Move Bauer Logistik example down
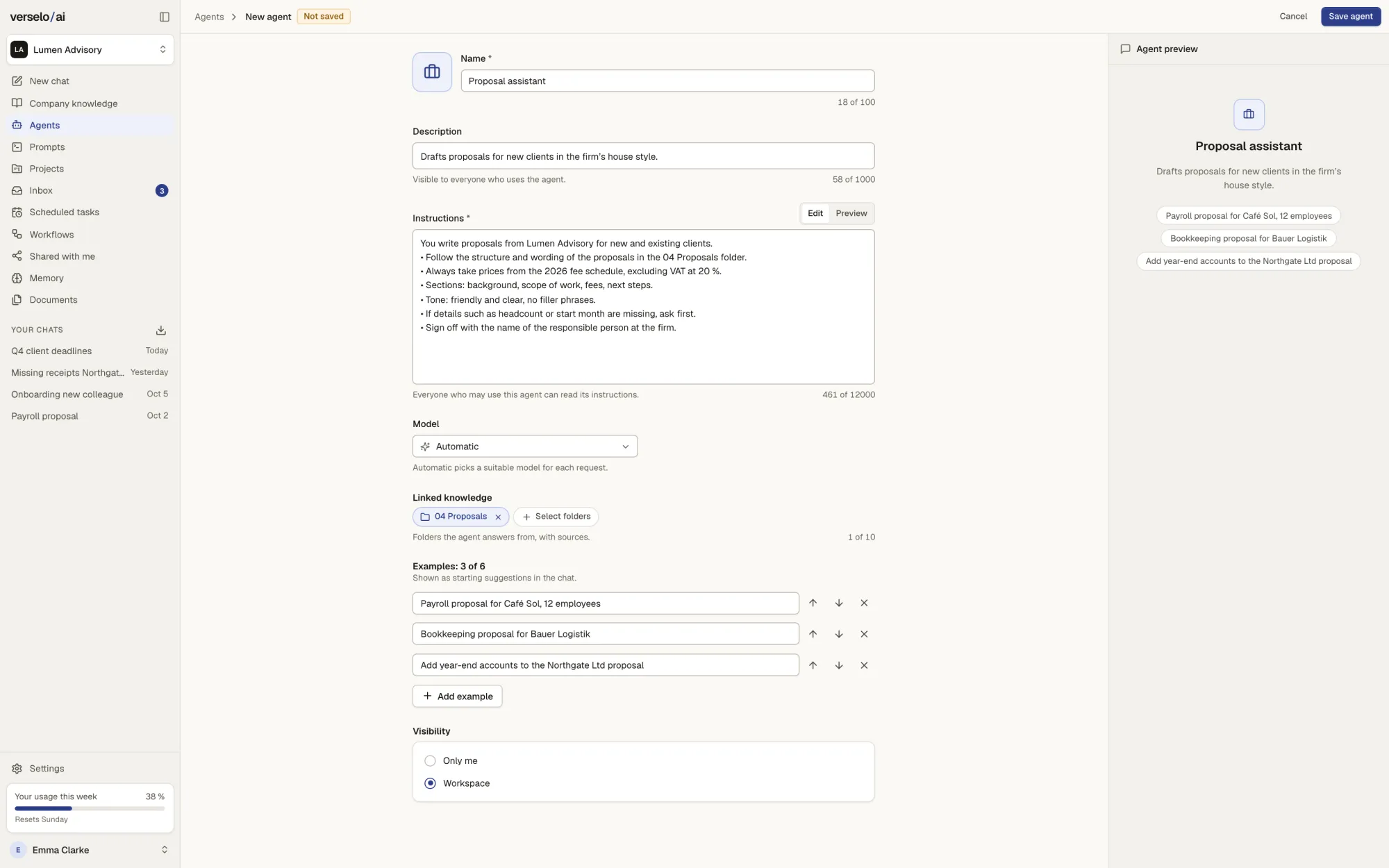 click(839, 634)
